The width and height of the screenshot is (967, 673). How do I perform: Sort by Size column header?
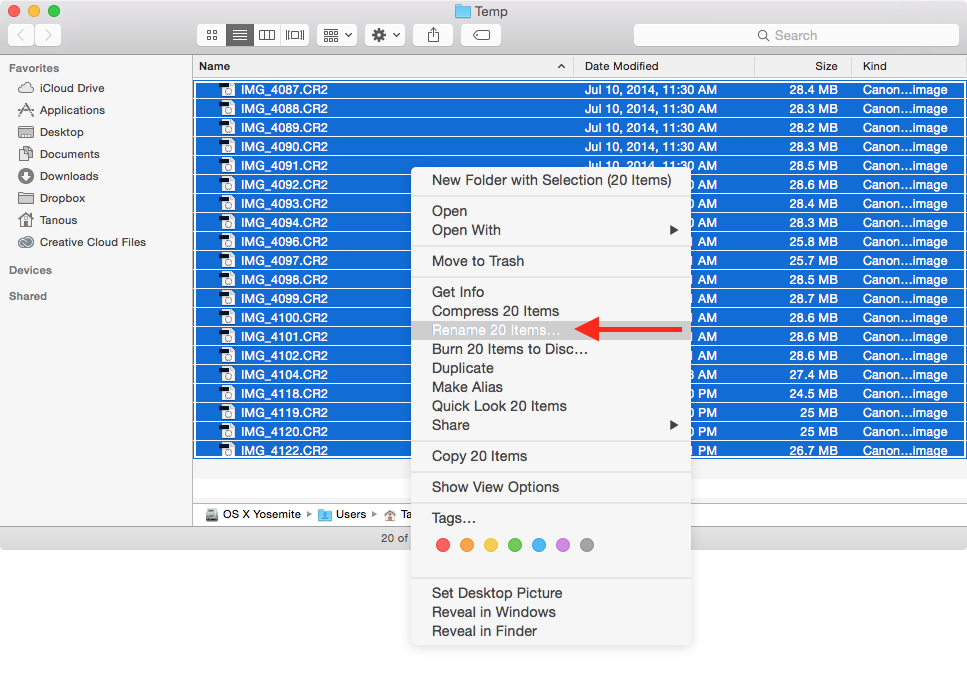coord(803,66)
